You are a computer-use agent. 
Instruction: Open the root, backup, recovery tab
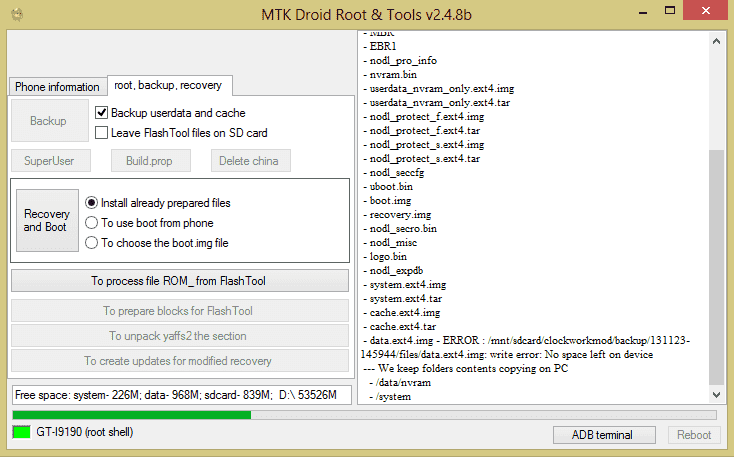(169, 85)
